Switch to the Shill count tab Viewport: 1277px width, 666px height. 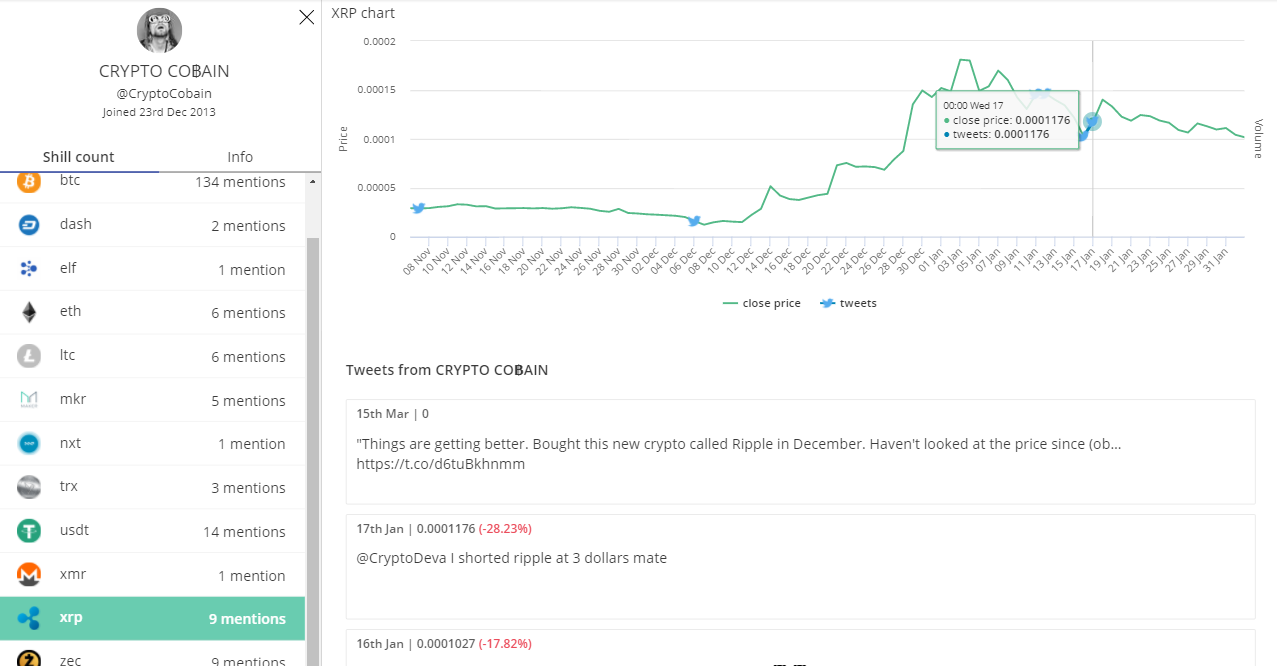(79, 157)
